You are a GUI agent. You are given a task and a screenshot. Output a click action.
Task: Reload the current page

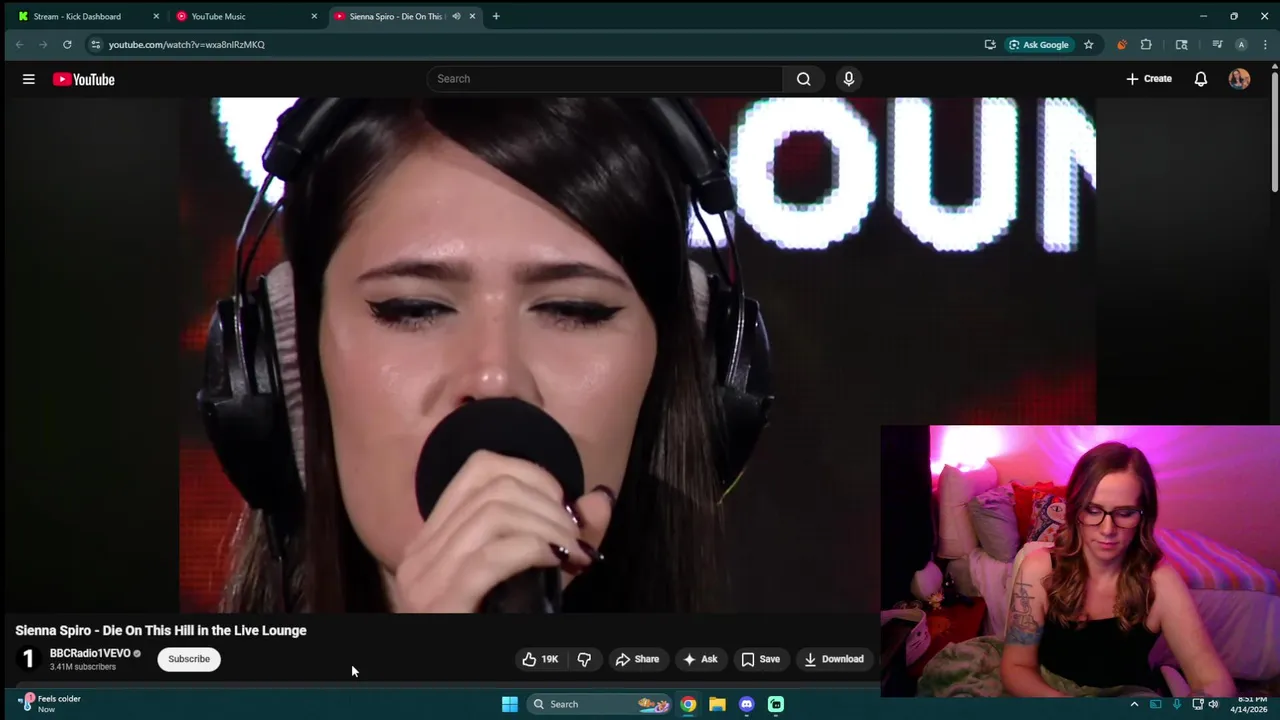coord(67,44)
